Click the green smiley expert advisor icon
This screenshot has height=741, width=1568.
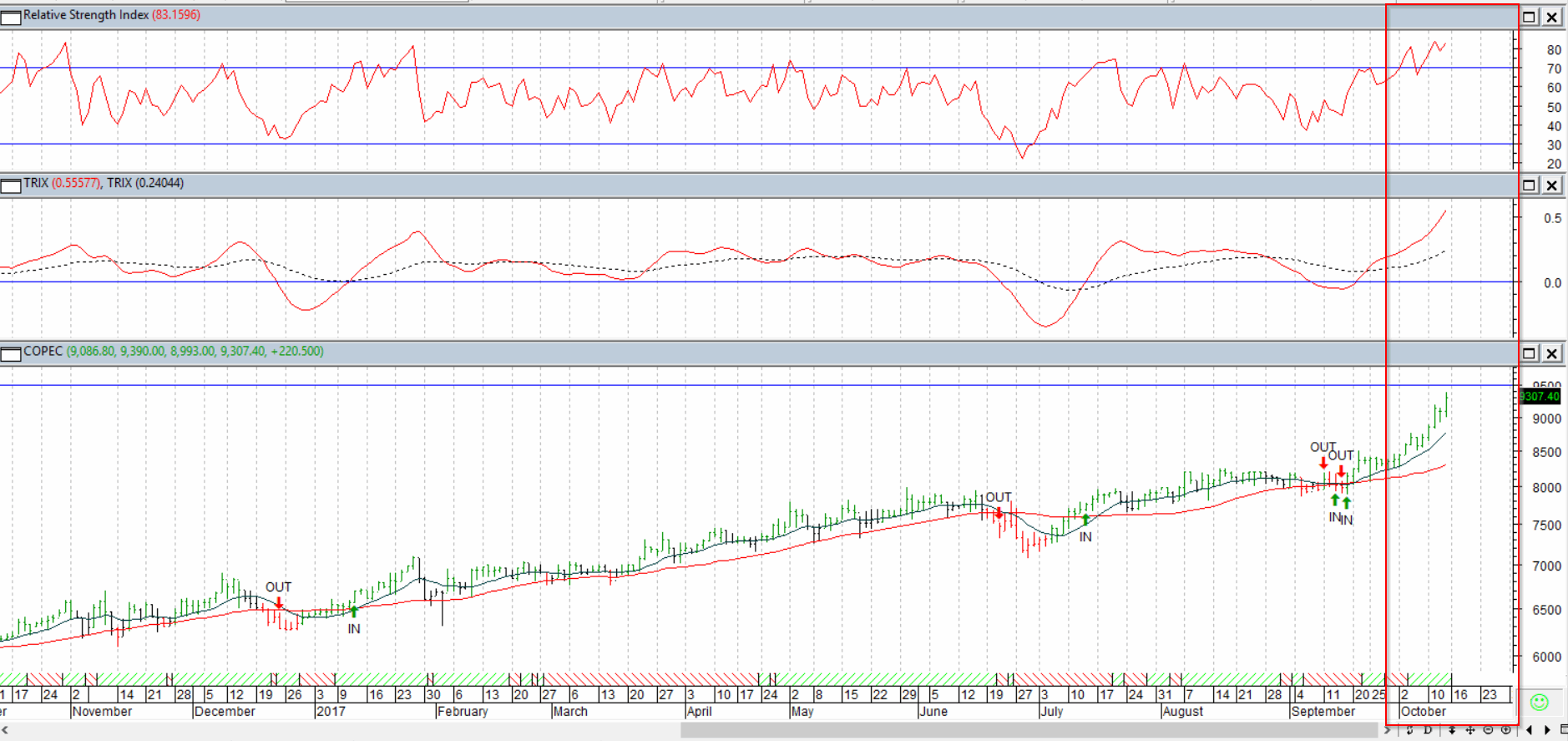(x=1540, y=703)
